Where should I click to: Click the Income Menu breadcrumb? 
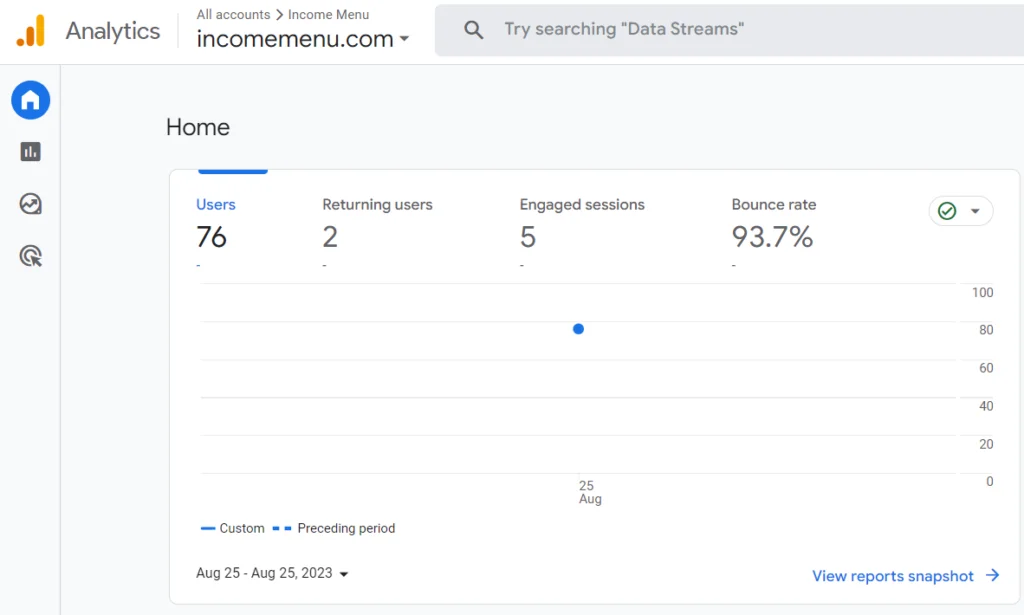click(328, 14)
